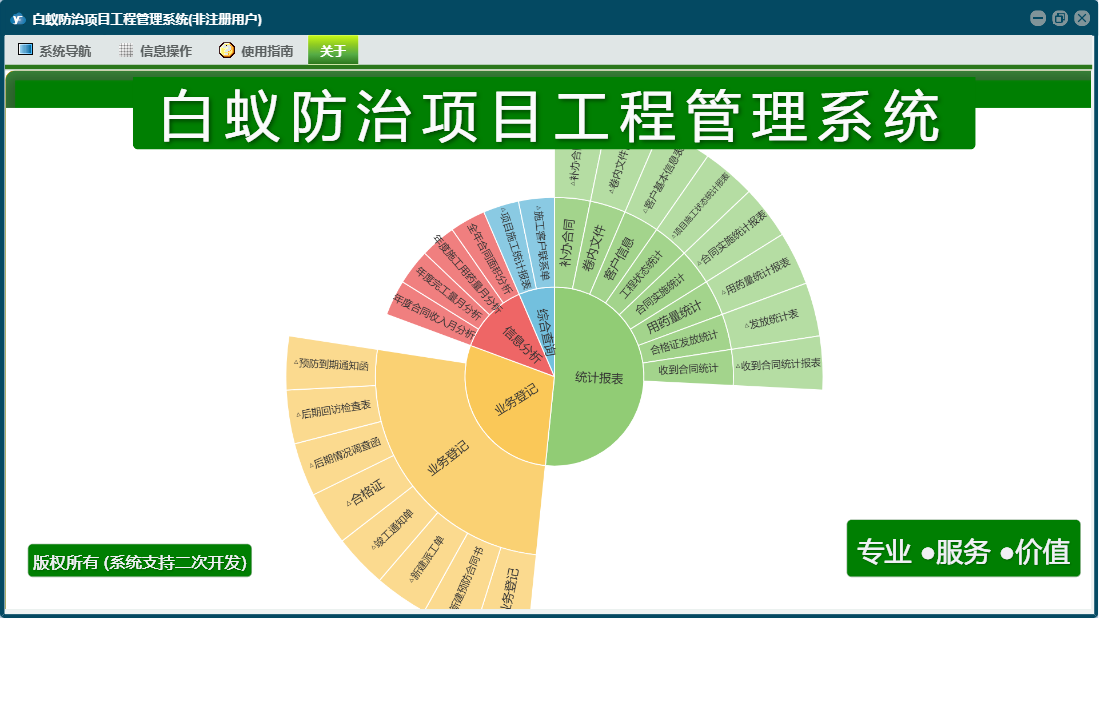Open the 新建派工单 segment
1099x723 pixels.
[428, 558]
